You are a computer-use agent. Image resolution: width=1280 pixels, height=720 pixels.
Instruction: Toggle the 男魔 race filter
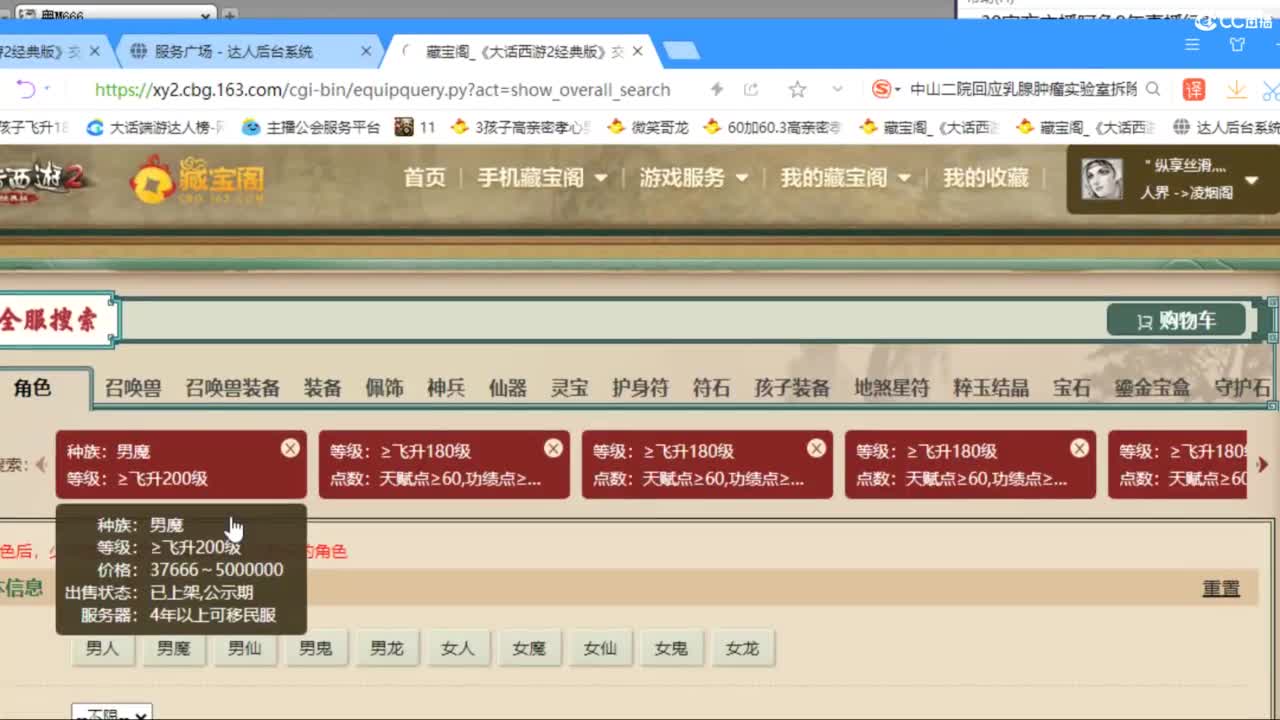(x=173, y=648)
